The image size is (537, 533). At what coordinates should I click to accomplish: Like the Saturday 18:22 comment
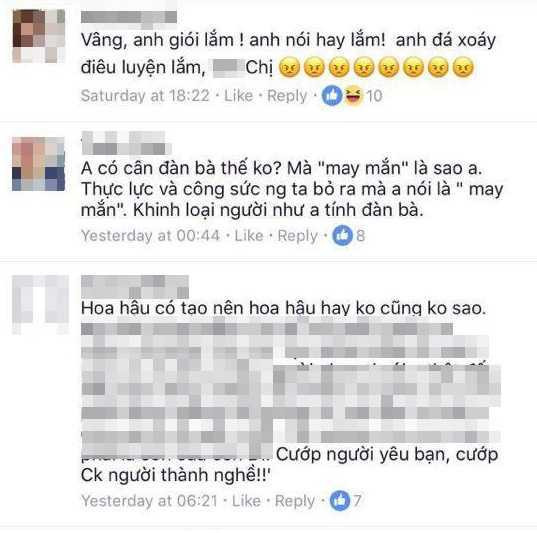pos(238,96)
